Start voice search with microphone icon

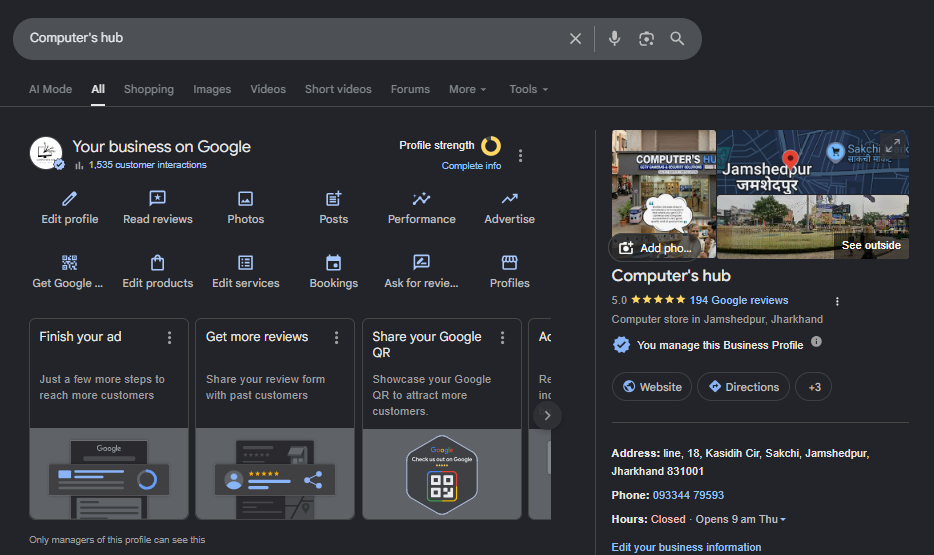click(614, 39)
